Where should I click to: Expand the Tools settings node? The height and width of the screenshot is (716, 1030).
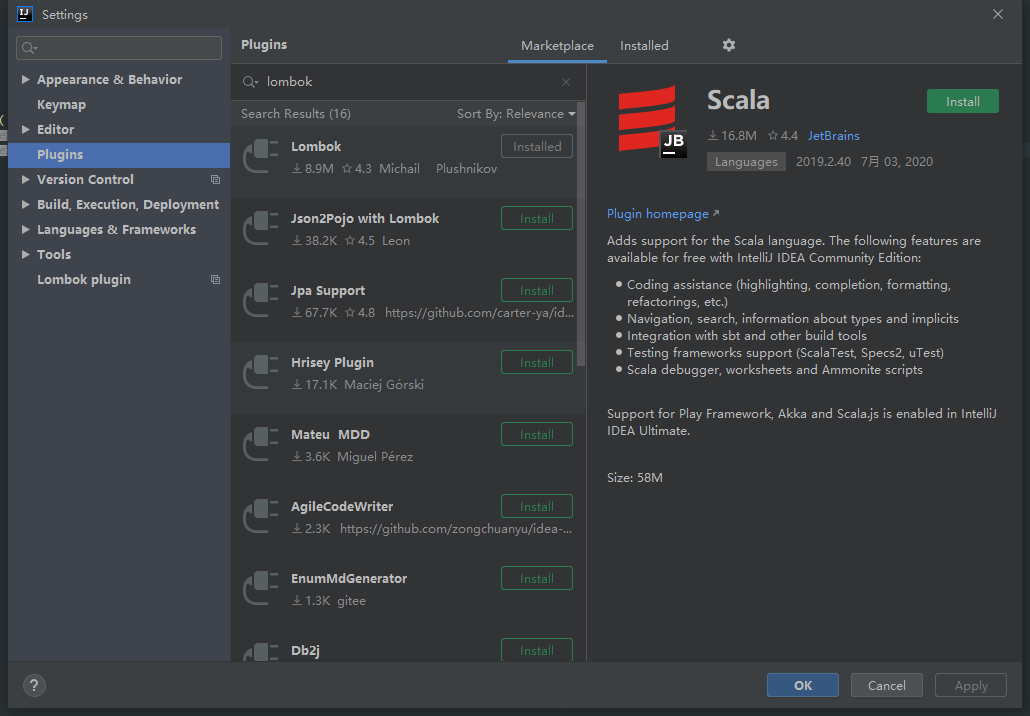click(x=26, y=254)
